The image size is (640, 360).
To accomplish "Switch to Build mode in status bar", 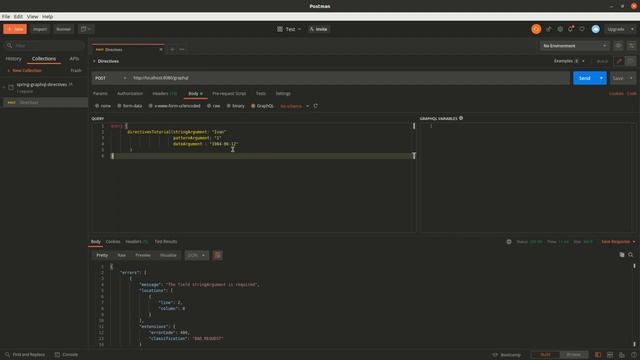I will [545, 355].
